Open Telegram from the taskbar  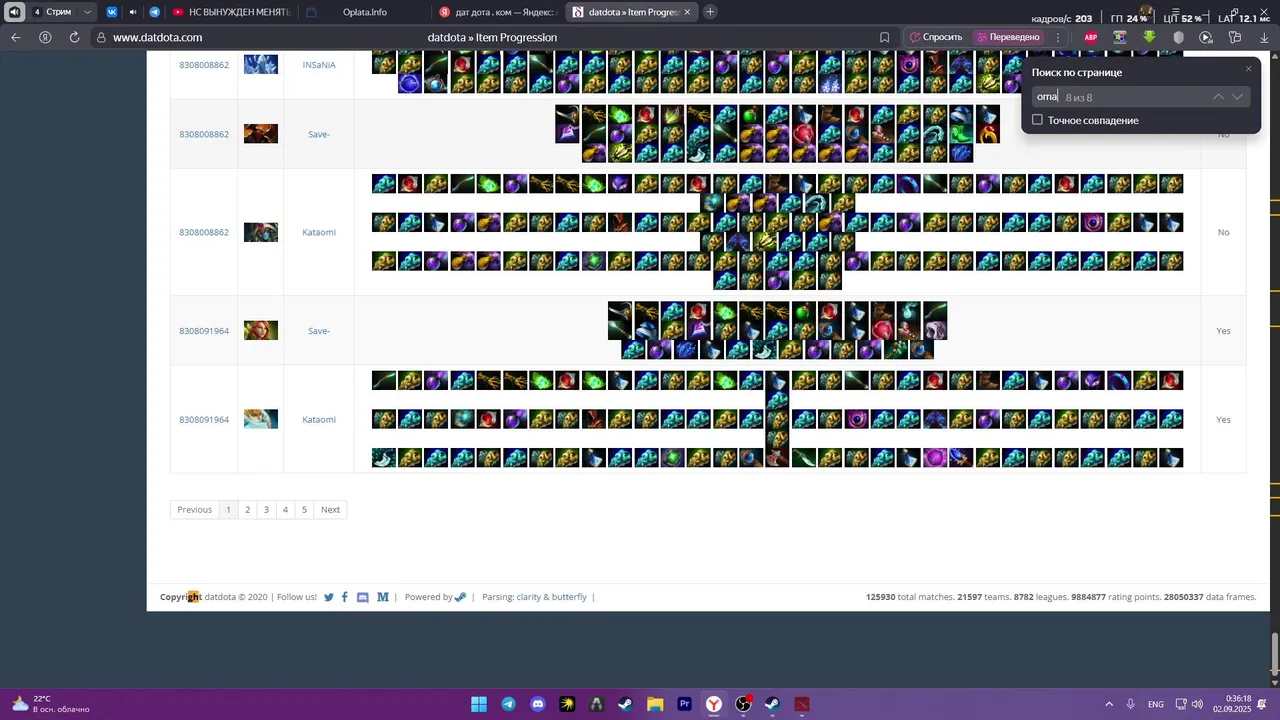pyautogui.click(x=509, y=704)
